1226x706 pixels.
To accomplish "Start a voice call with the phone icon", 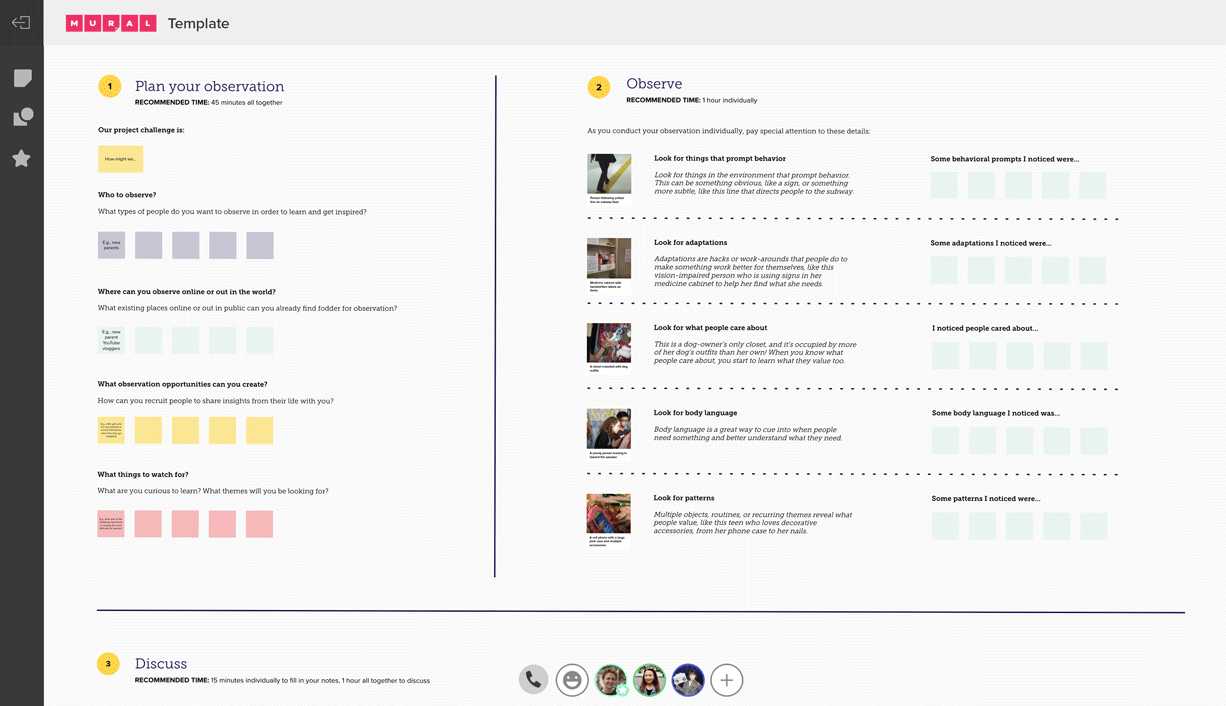I will pyautogui.click(x=533, y=680).
